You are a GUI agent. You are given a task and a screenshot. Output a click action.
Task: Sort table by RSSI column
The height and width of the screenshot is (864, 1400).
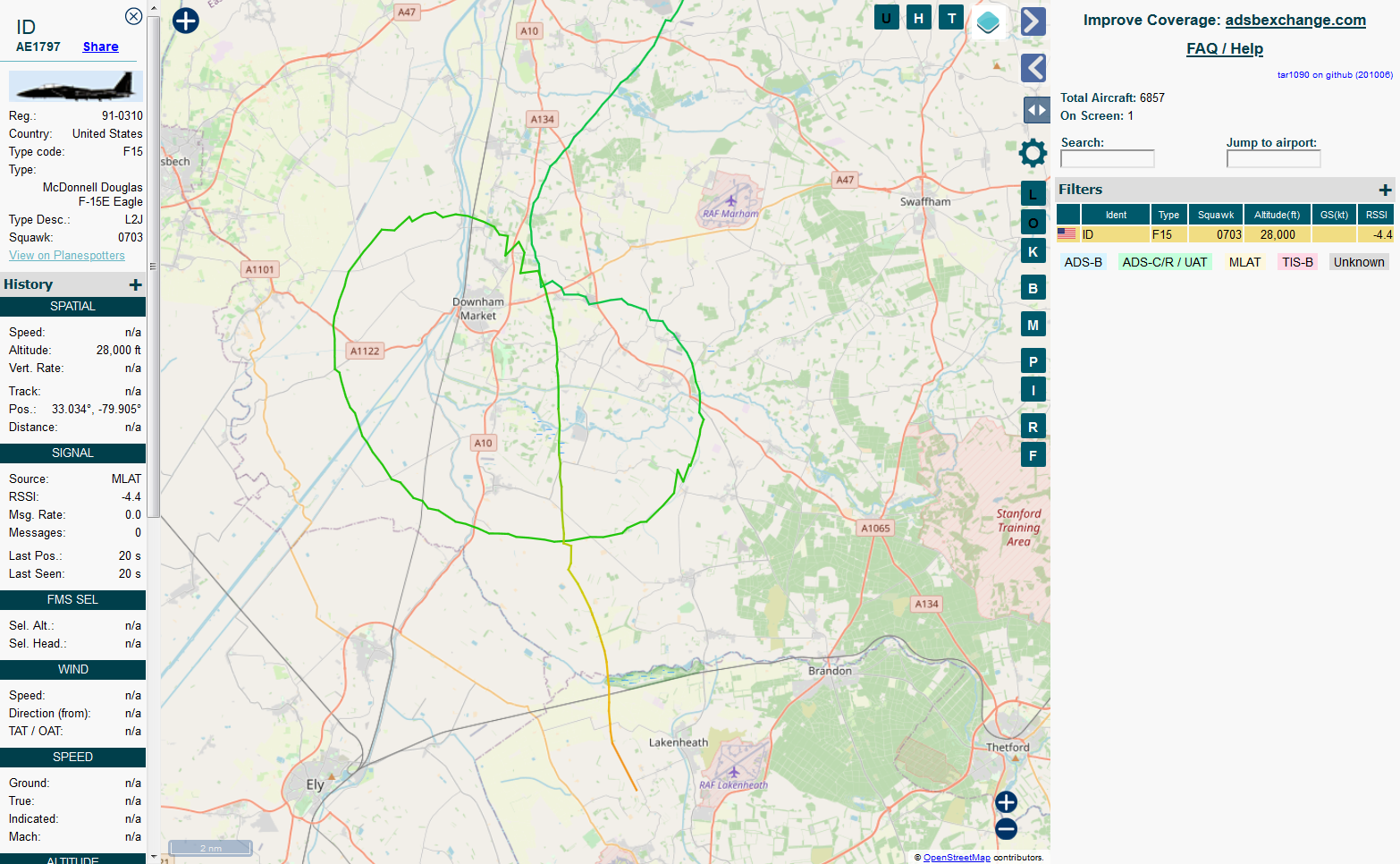coord(1377,215)
